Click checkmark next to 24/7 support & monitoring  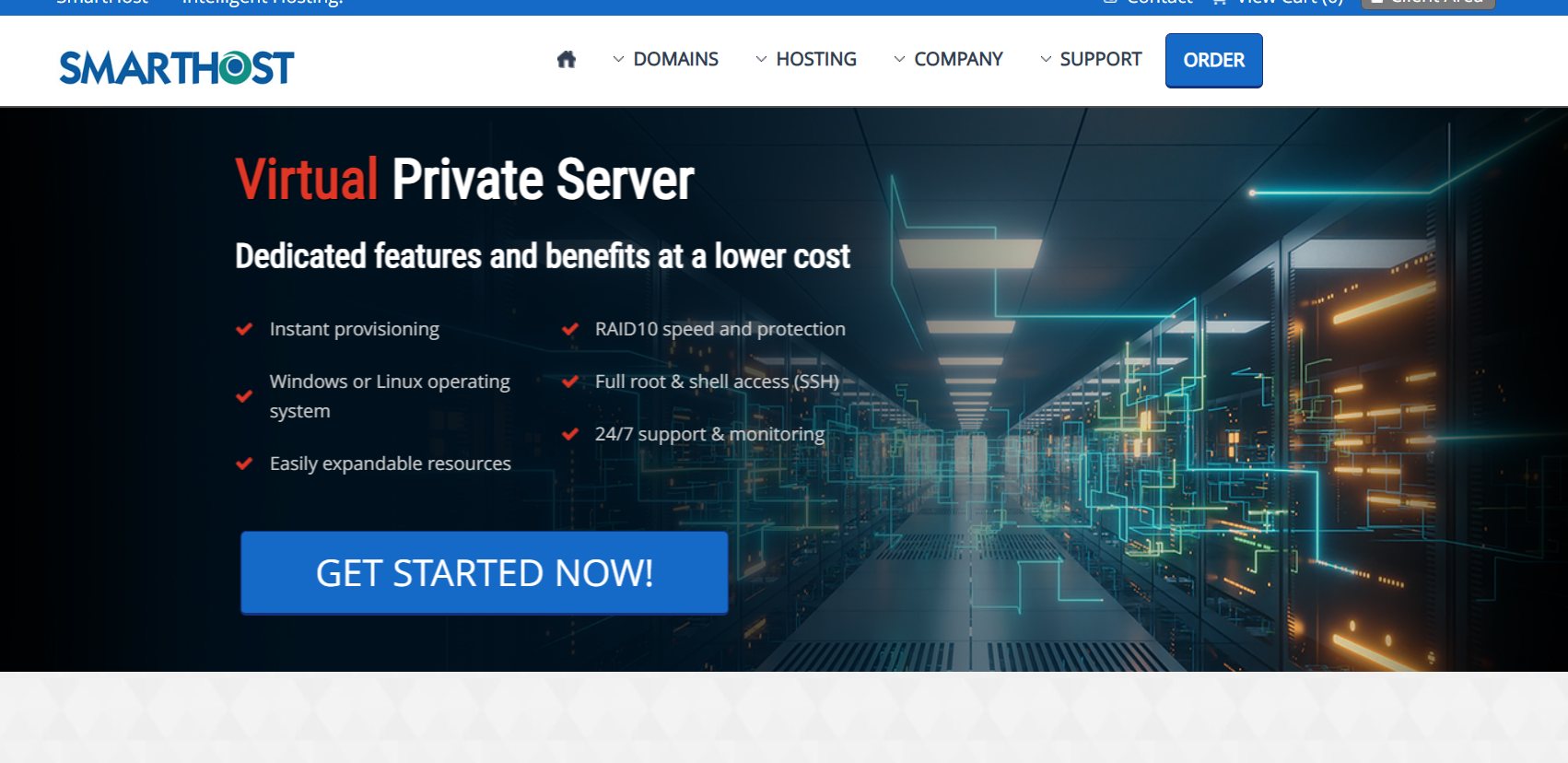pyautogui.click(x=570, y=434)
